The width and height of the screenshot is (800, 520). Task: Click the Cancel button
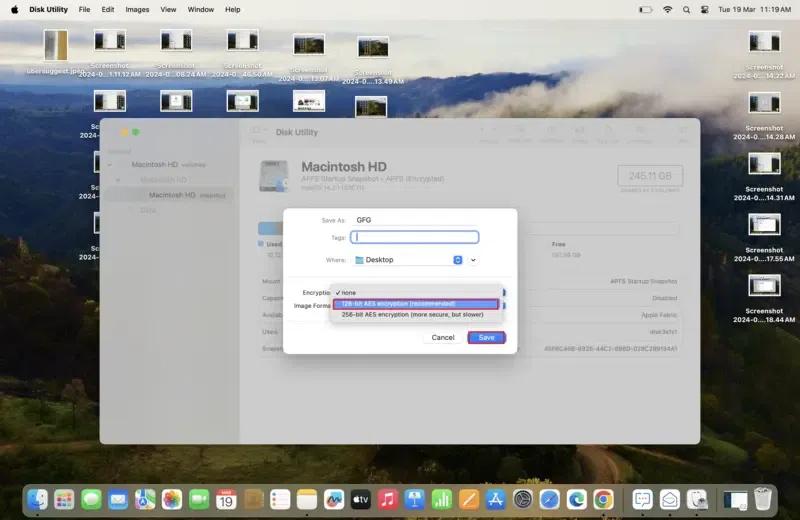click(x=443, y=338)
